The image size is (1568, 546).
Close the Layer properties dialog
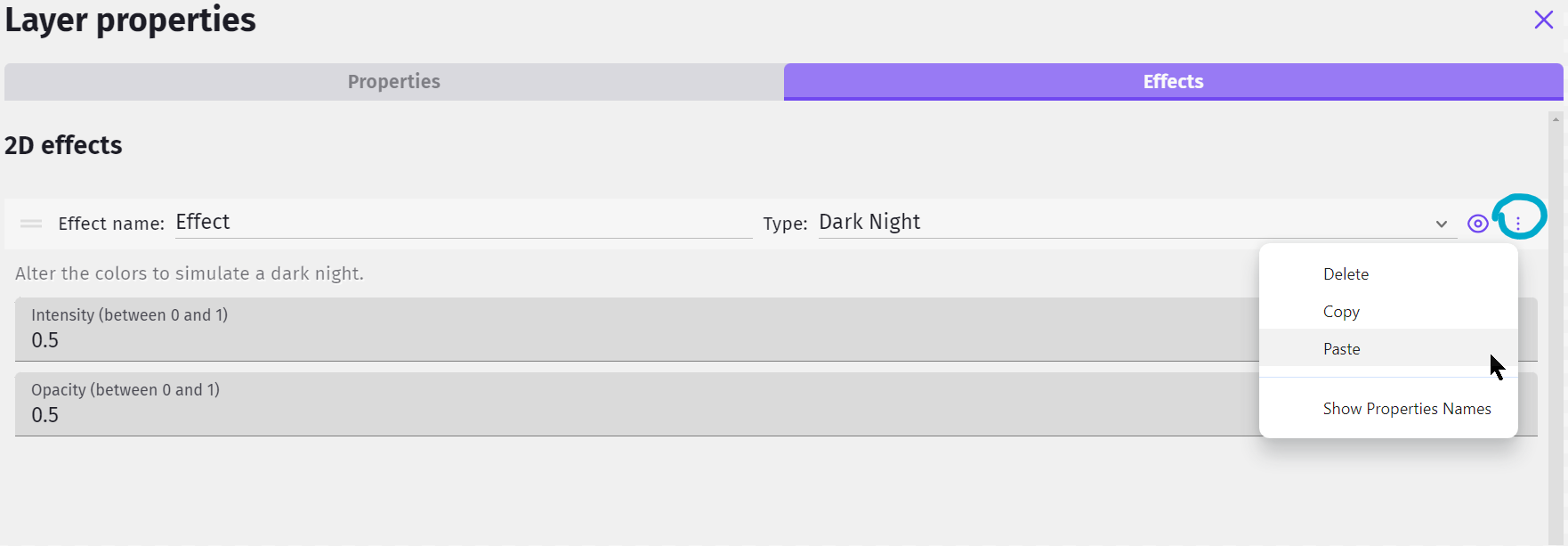[1543, 20]
